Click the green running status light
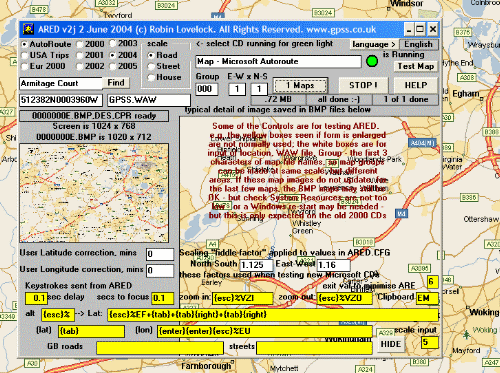 (372, 61)
